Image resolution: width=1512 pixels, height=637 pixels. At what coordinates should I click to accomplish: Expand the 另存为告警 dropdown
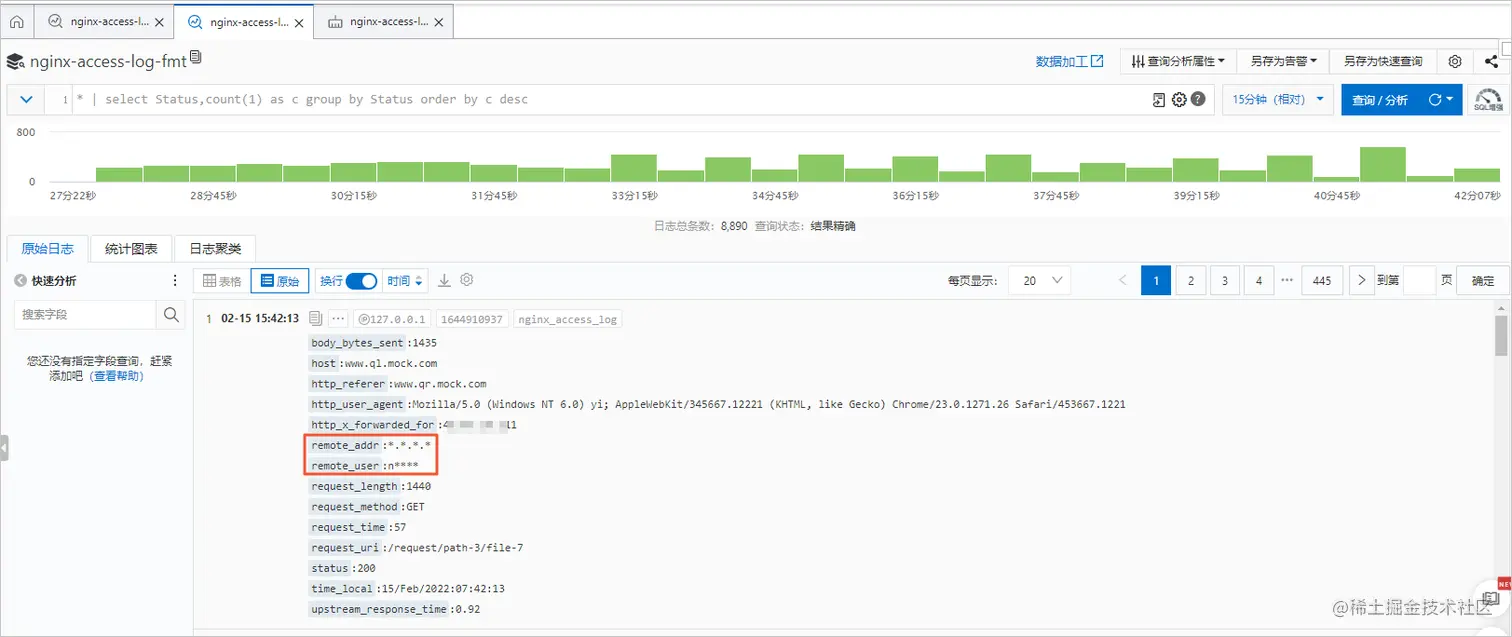1283,61
